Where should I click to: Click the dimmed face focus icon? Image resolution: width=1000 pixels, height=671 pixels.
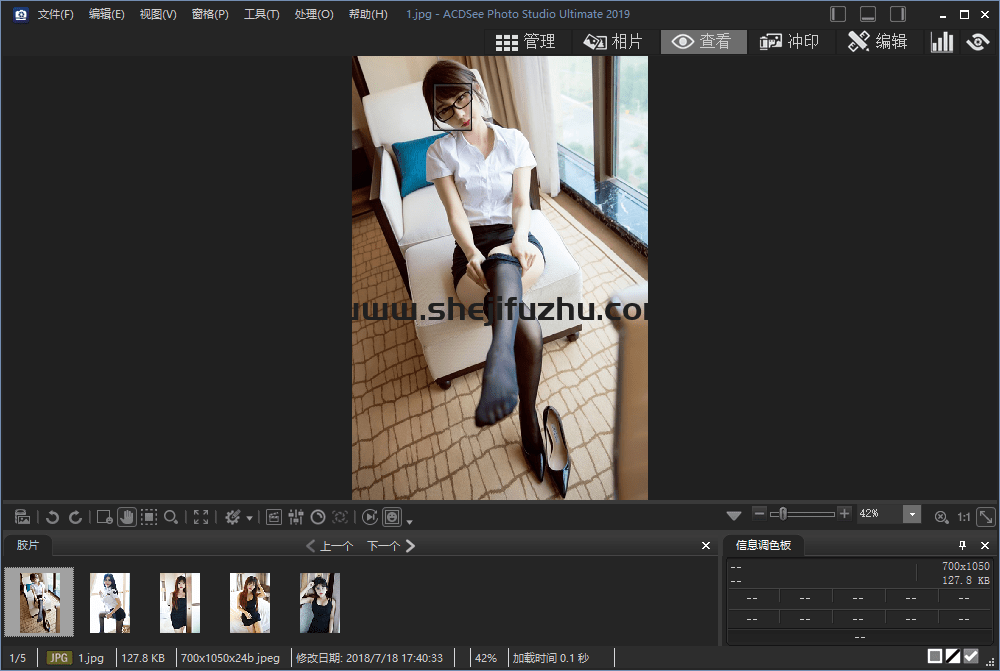point(341,517)
